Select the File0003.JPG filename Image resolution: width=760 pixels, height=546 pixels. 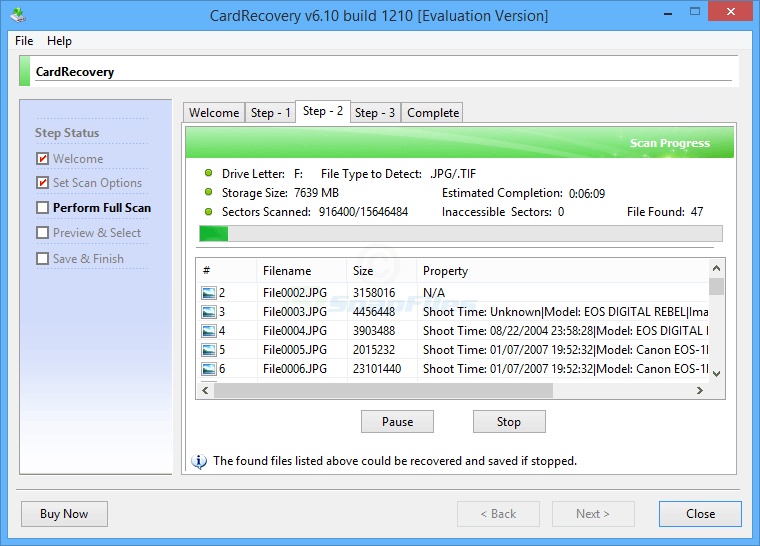(x=295, y=312)
